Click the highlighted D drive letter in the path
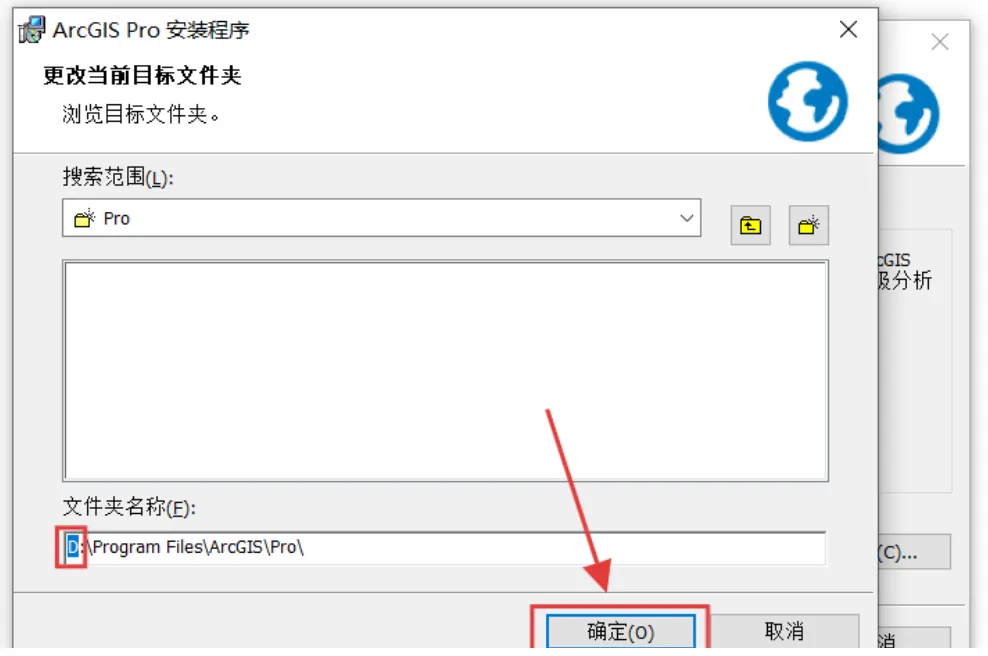 point(73,546)
